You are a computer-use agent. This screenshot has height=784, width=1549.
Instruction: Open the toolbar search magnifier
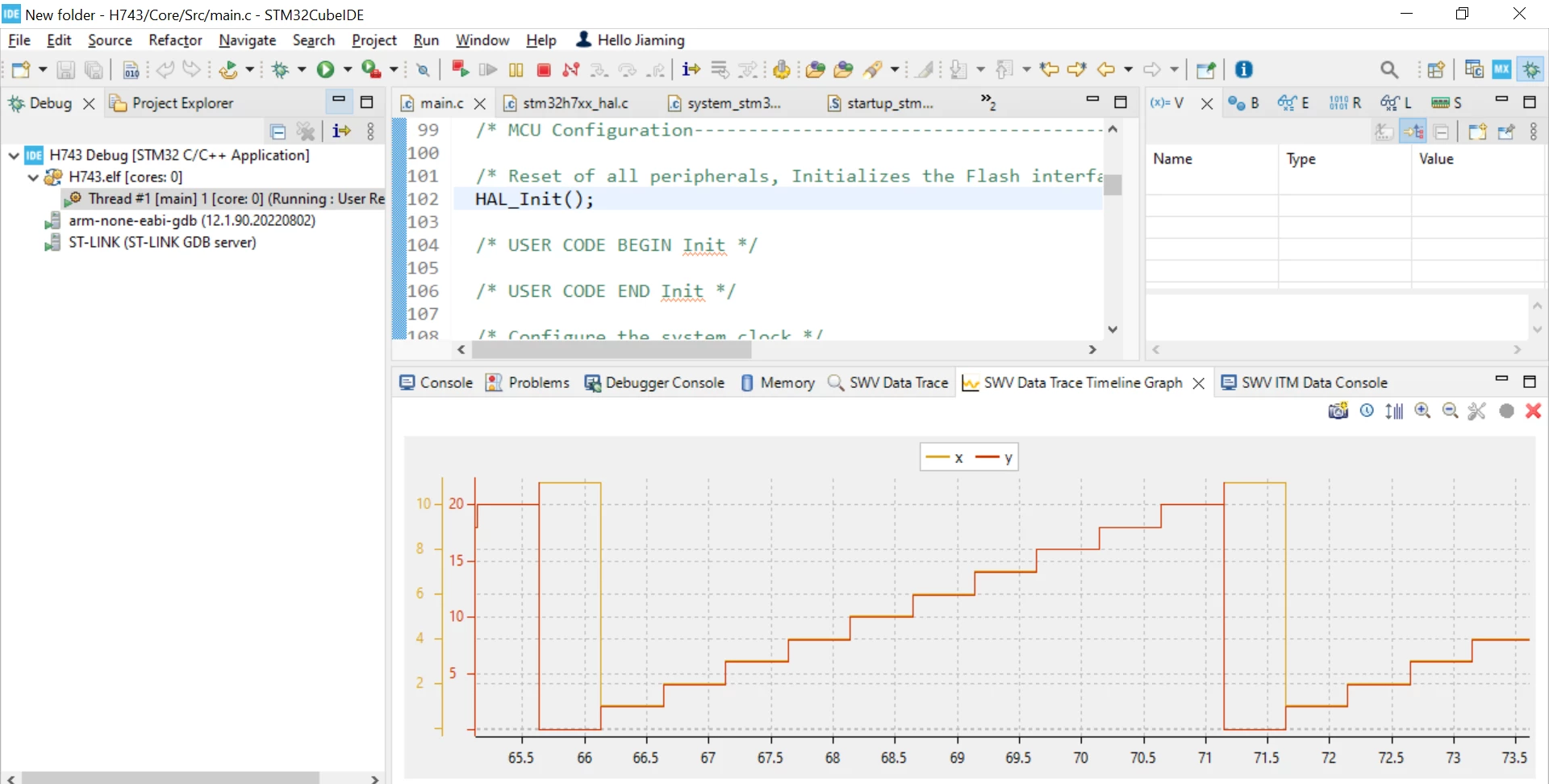pyautogui.click(x=1388, y=69)
